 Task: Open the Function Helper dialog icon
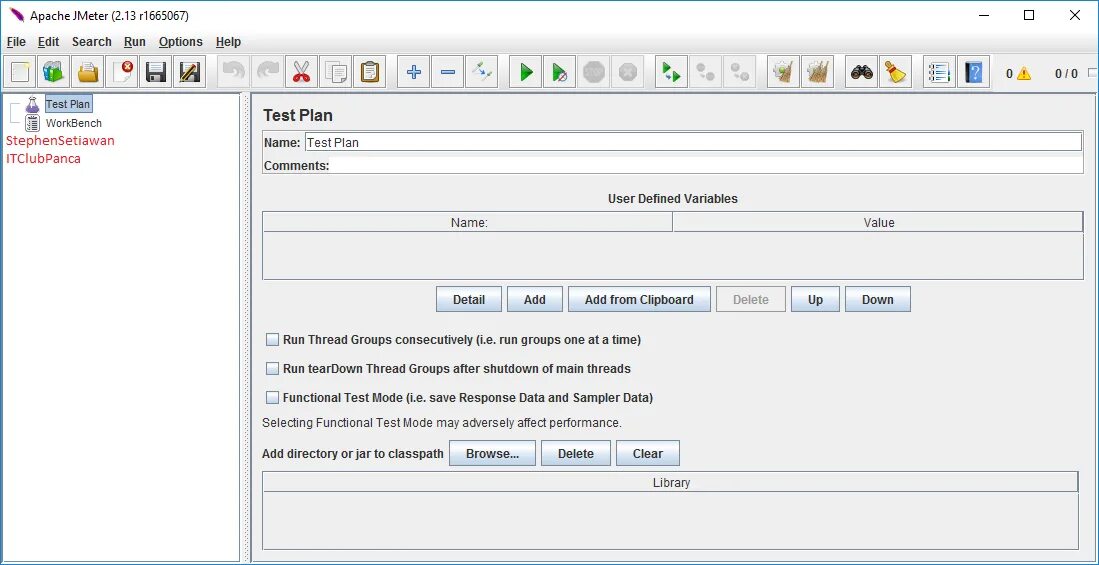point(939,72)
